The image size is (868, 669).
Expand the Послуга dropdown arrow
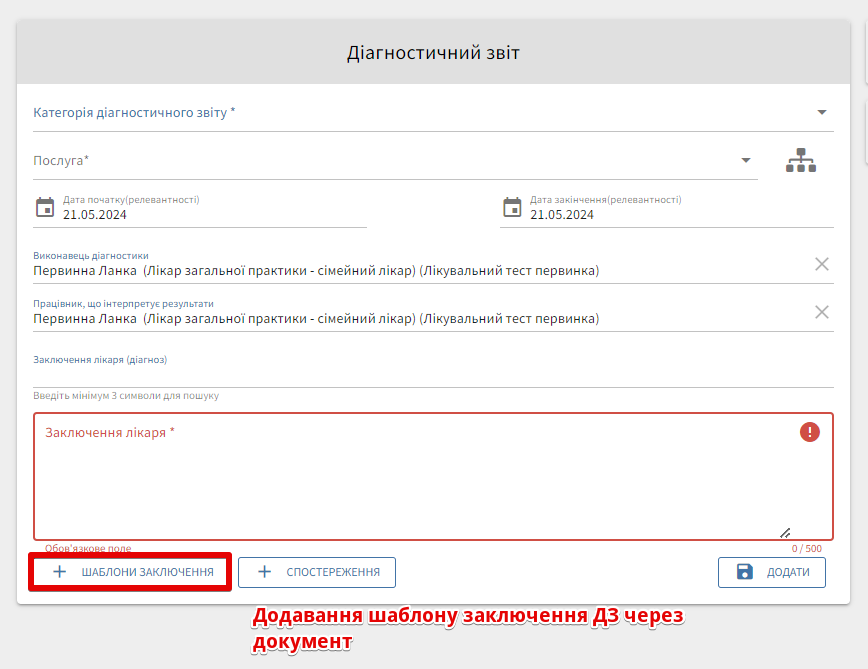(745, 160)
